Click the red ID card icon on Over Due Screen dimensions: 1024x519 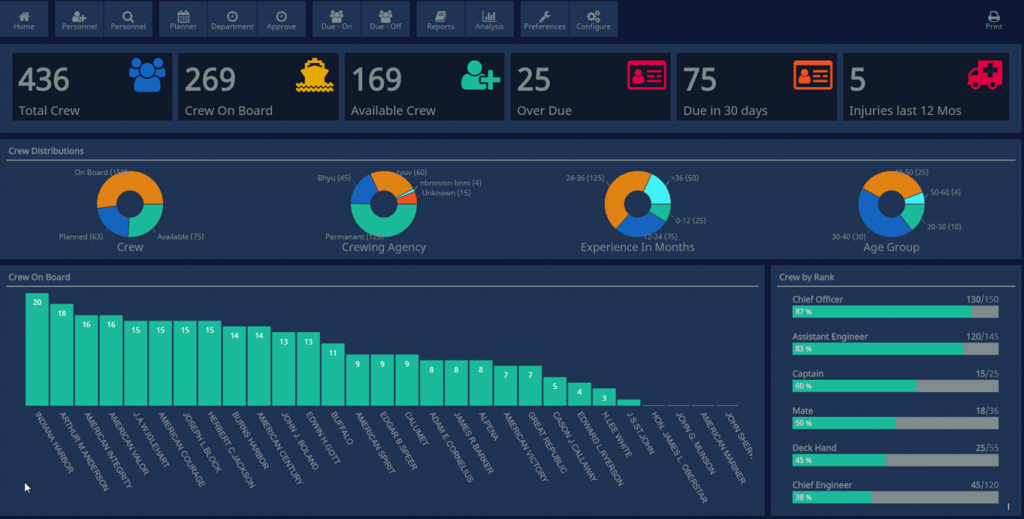[647, 75]
